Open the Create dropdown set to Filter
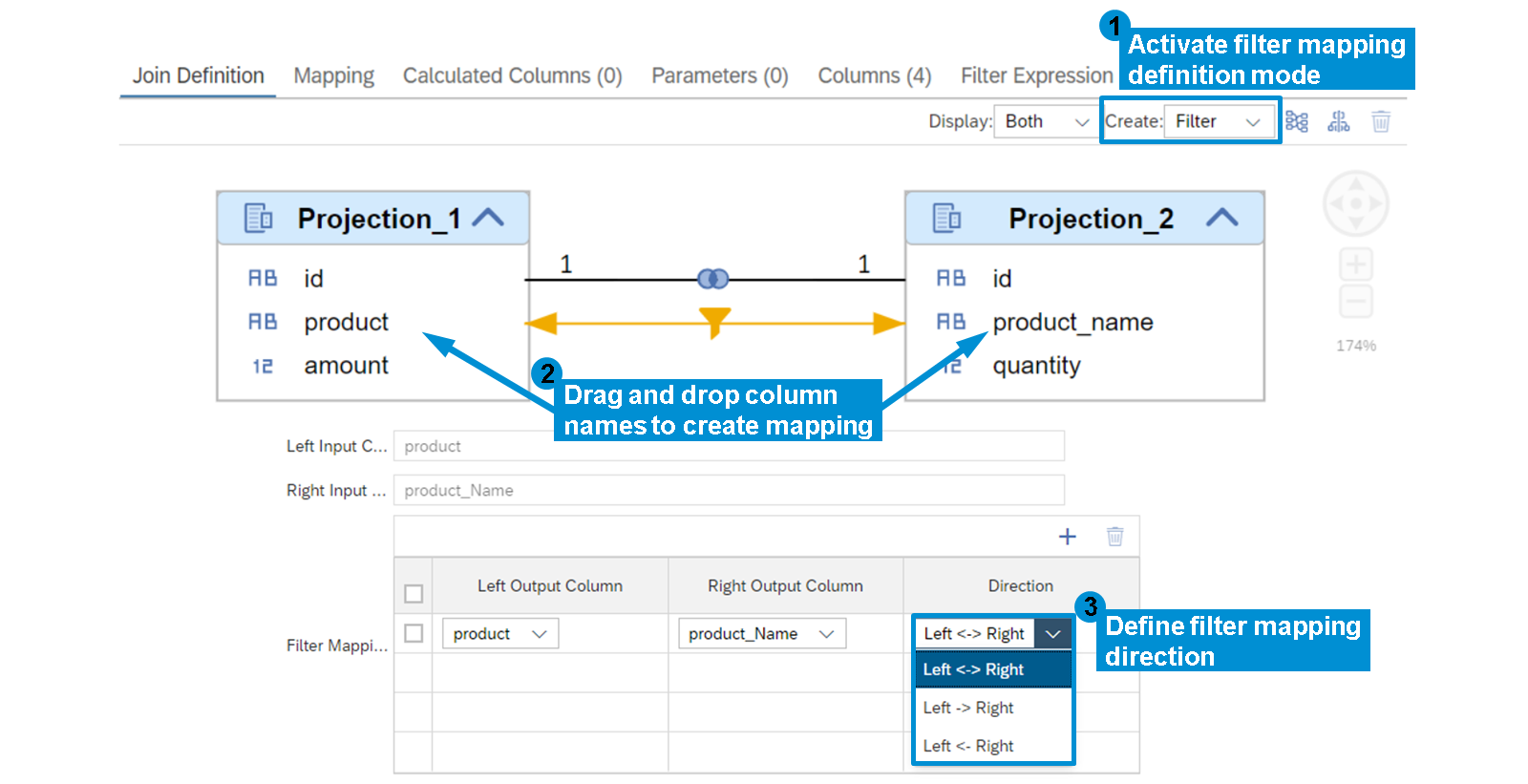Screen dimensions: 1528x784 coord(1219,121)
